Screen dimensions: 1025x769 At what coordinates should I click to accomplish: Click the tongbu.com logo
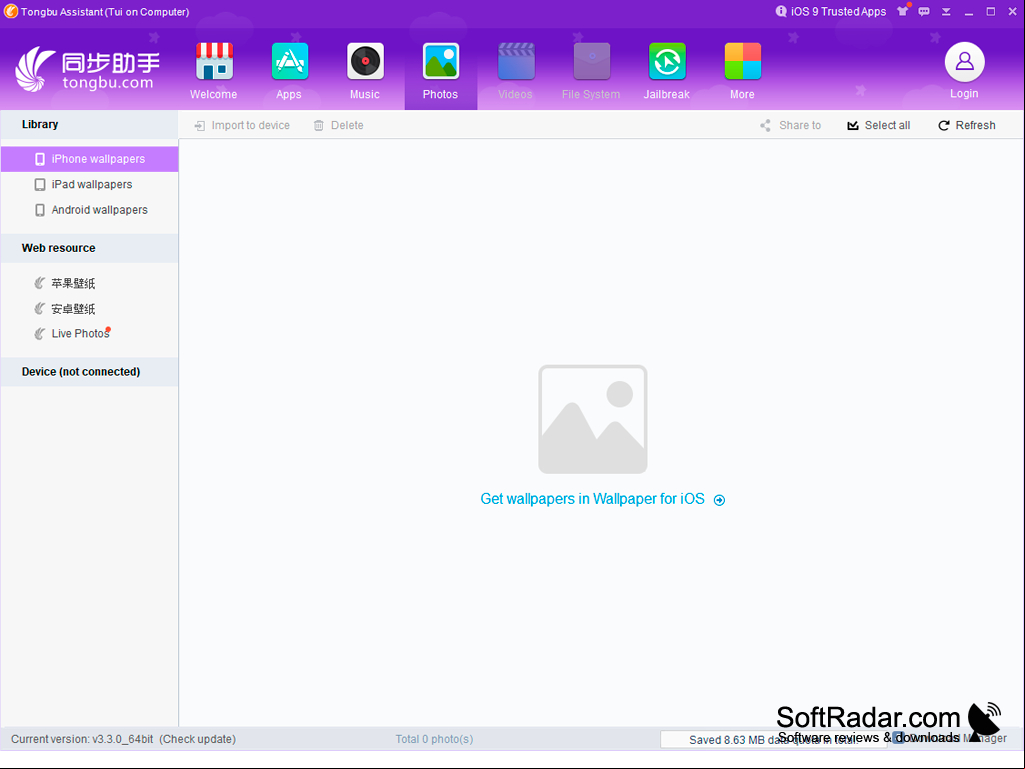pyautogui.click(x=87, y=69)
